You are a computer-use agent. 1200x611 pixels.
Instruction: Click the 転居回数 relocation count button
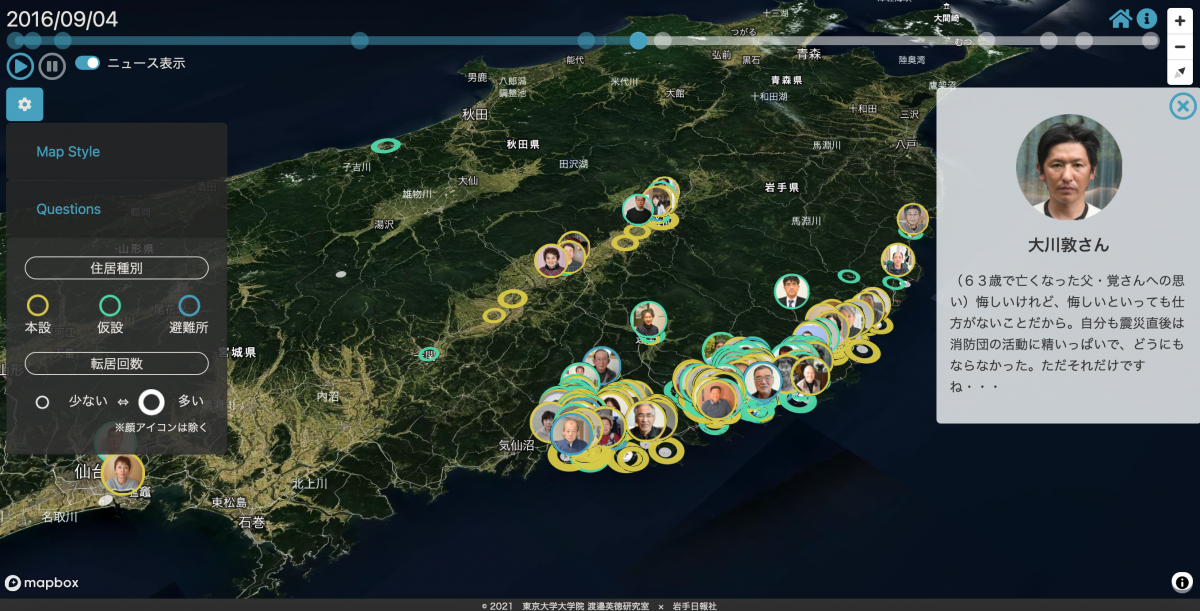(x=117, y=363)
